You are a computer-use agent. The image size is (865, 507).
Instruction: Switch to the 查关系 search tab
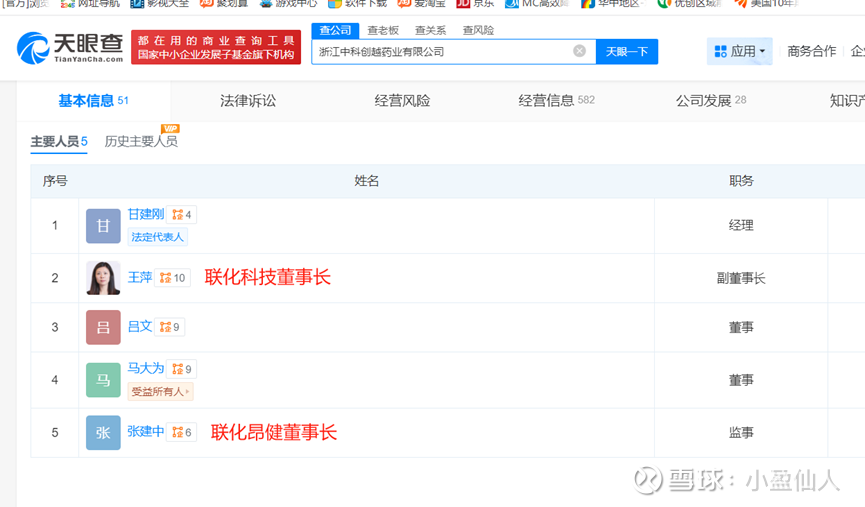[430, 30]
